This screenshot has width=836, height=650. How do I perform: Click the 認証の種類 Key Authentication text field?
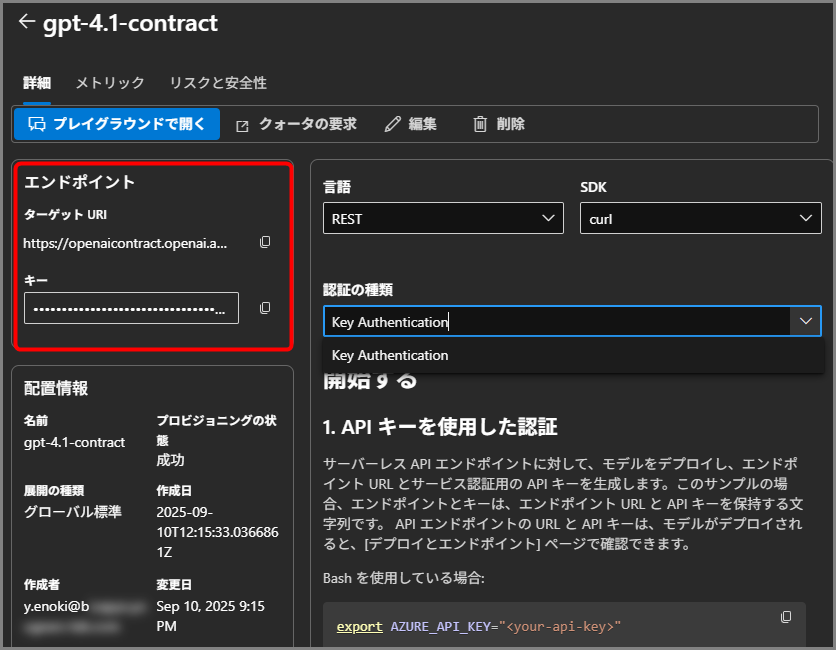coord(556,321)
